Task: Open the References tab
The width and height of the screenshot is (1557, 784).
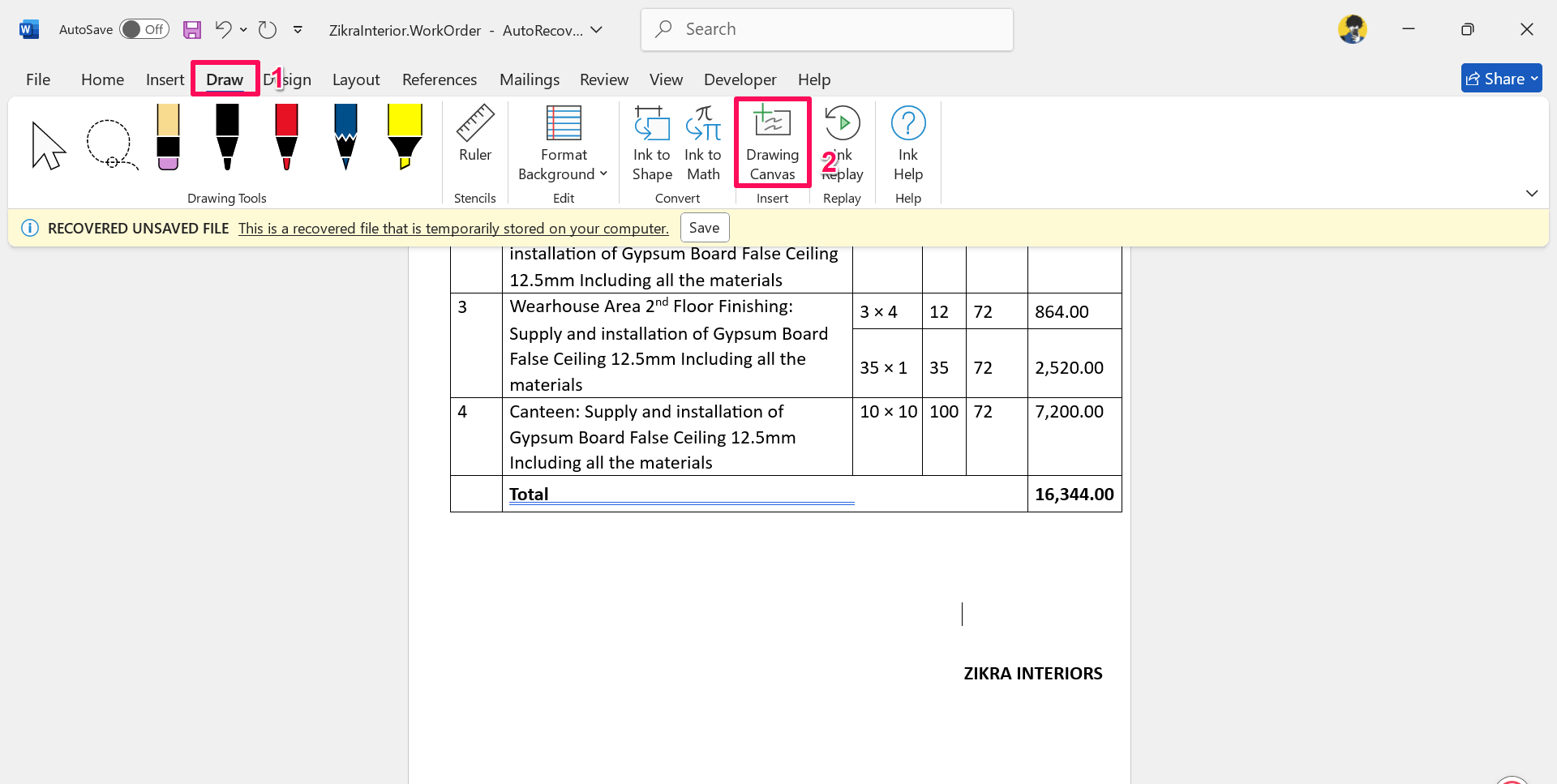Action: 440,79
